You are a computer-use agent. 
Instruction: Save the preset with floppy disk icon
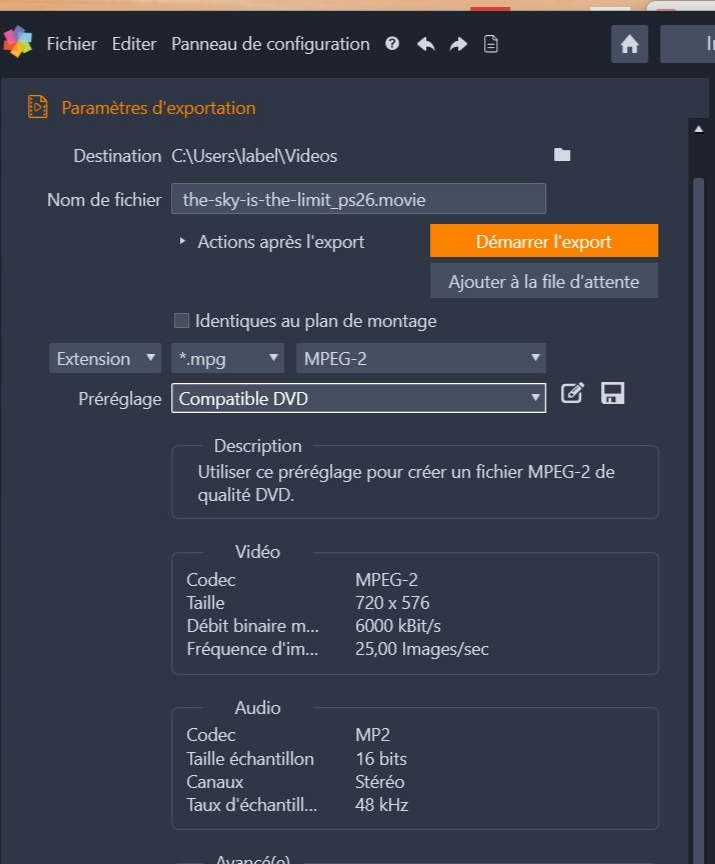pos(612,393)
